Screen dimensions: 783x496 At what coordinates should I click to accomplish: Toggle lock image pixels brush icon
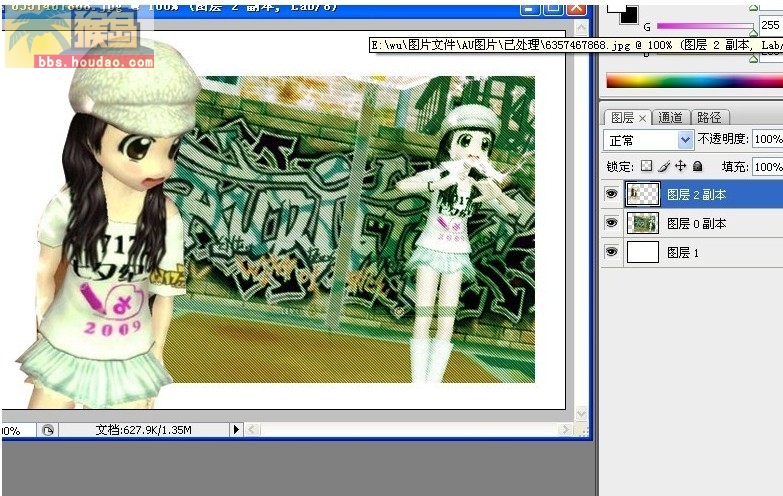click(x=664, y=166)
